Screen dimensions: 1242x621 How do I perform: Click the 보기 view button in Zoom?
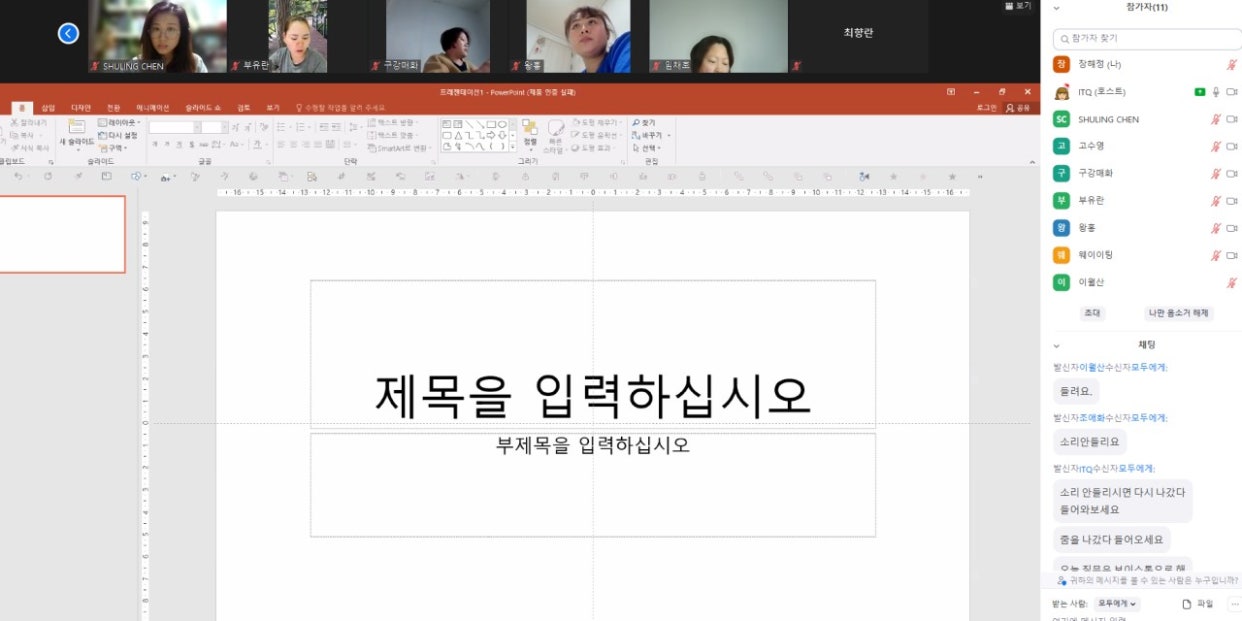(1018, 6)
